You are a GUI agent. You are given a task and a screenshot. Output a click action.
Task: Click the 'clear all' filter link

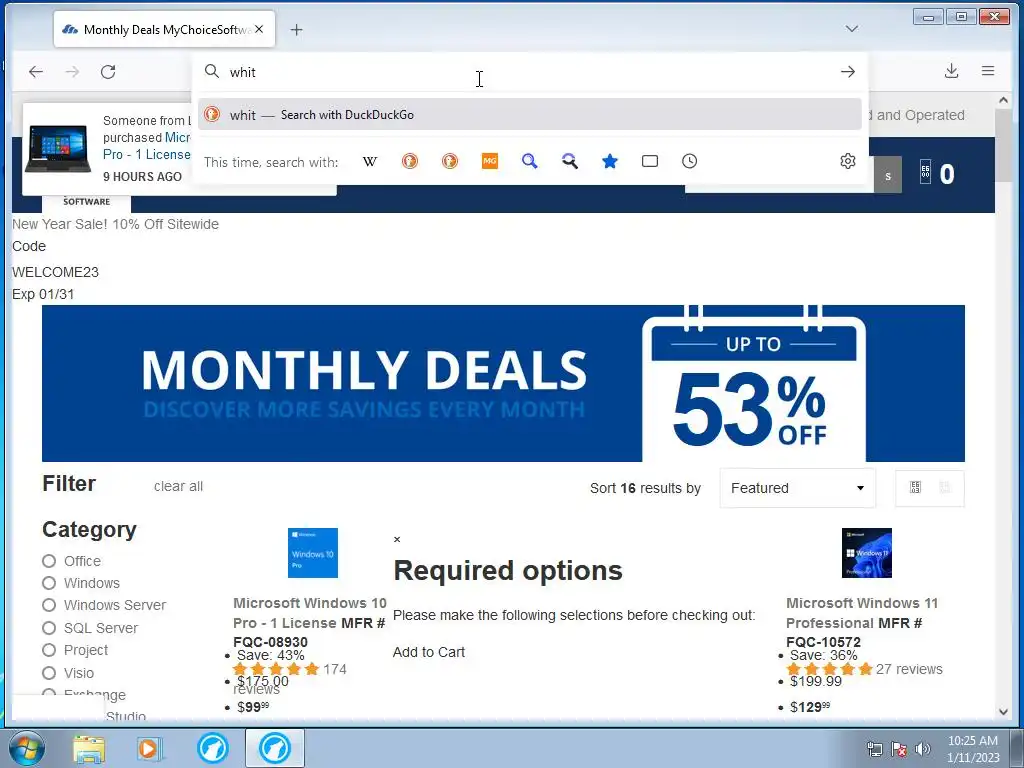(x=178, y=487)
